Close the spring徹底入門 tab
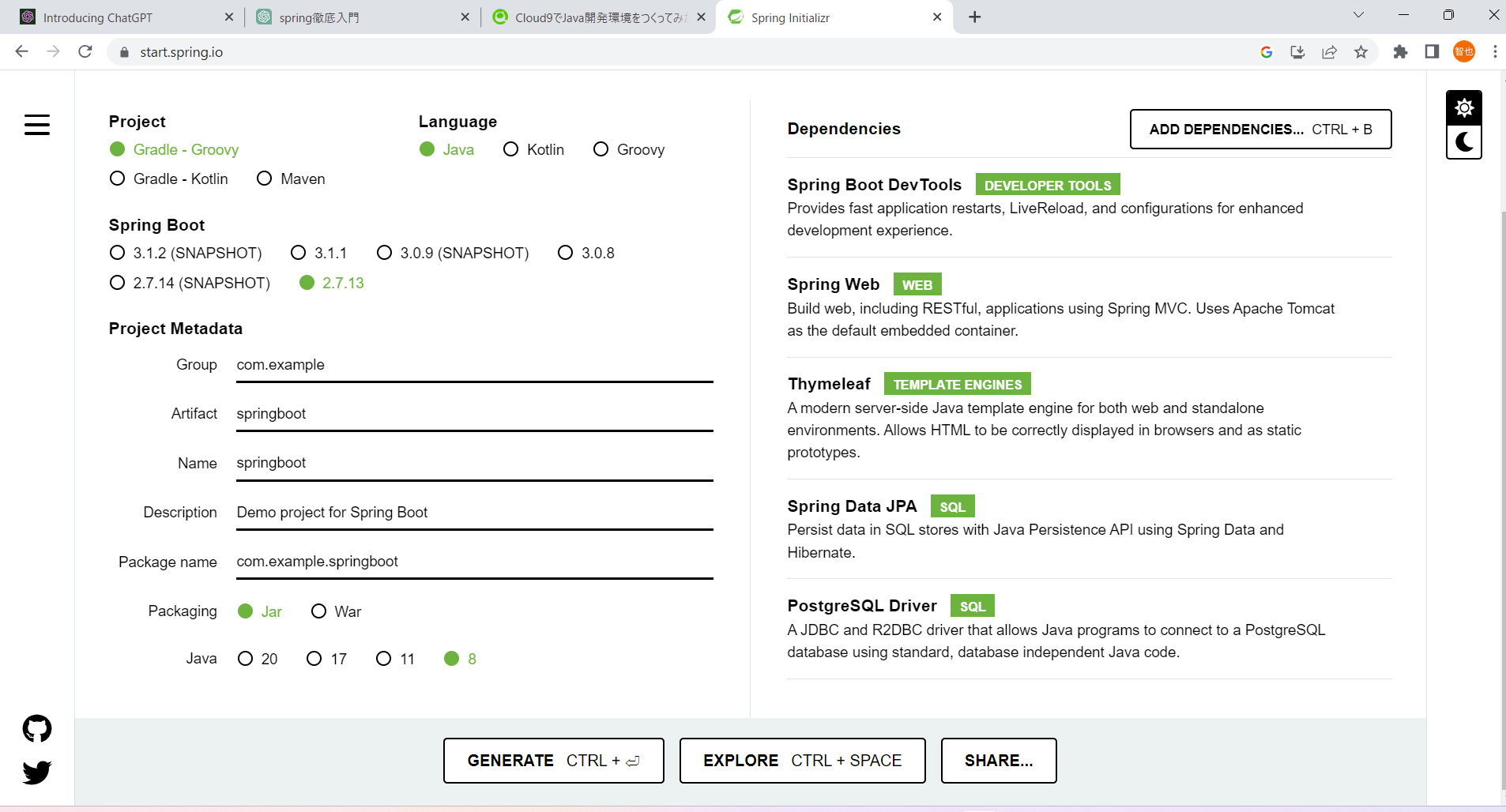1506x812 pixels. click(x=465, y=17)
